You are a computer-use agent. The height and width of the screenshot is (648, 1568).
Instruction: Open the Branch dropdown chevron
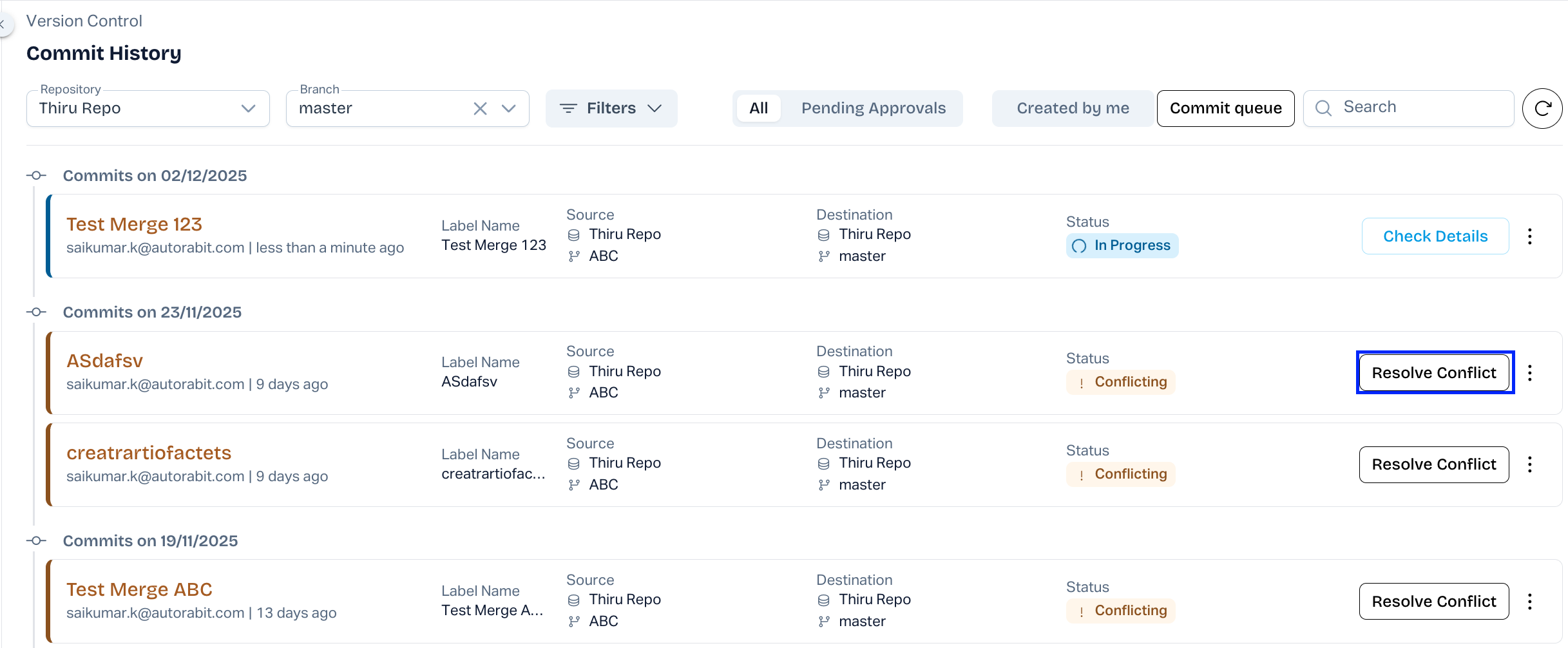[509, 108]
